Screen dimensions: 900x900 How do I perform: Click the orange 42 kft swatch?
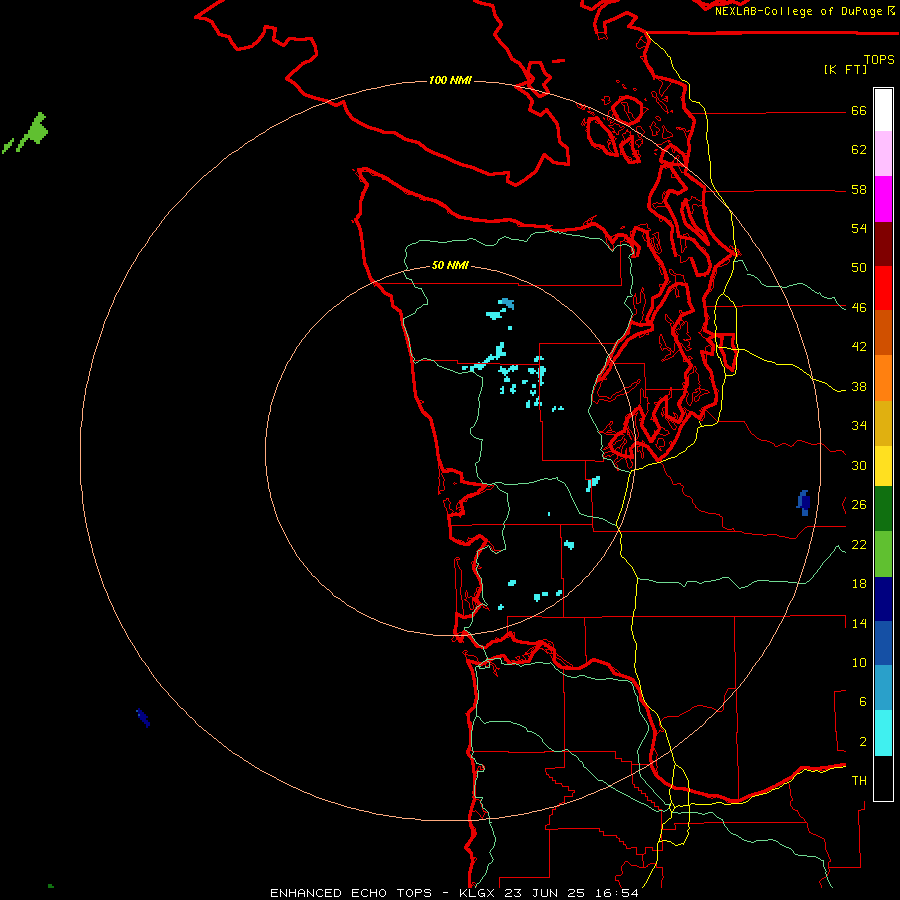pos(883,378)
